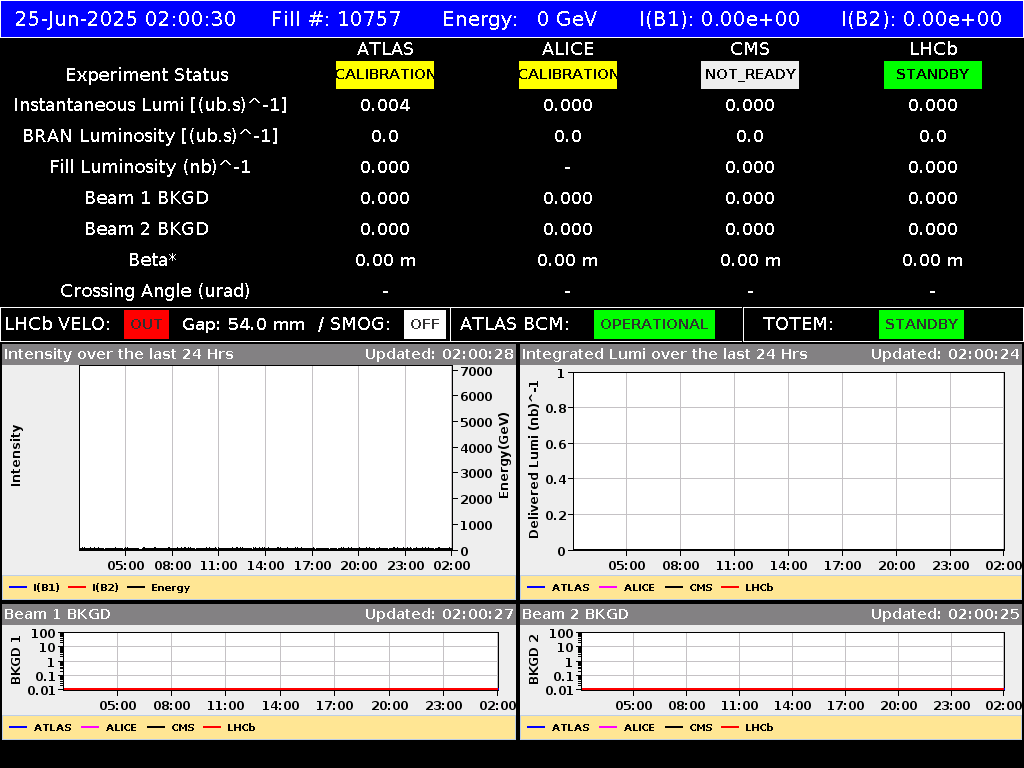Click the LHCb STANDBY experiment status badge
Image resolution: width=1024 pixels, height=768 pixels.
coord(933,74)
